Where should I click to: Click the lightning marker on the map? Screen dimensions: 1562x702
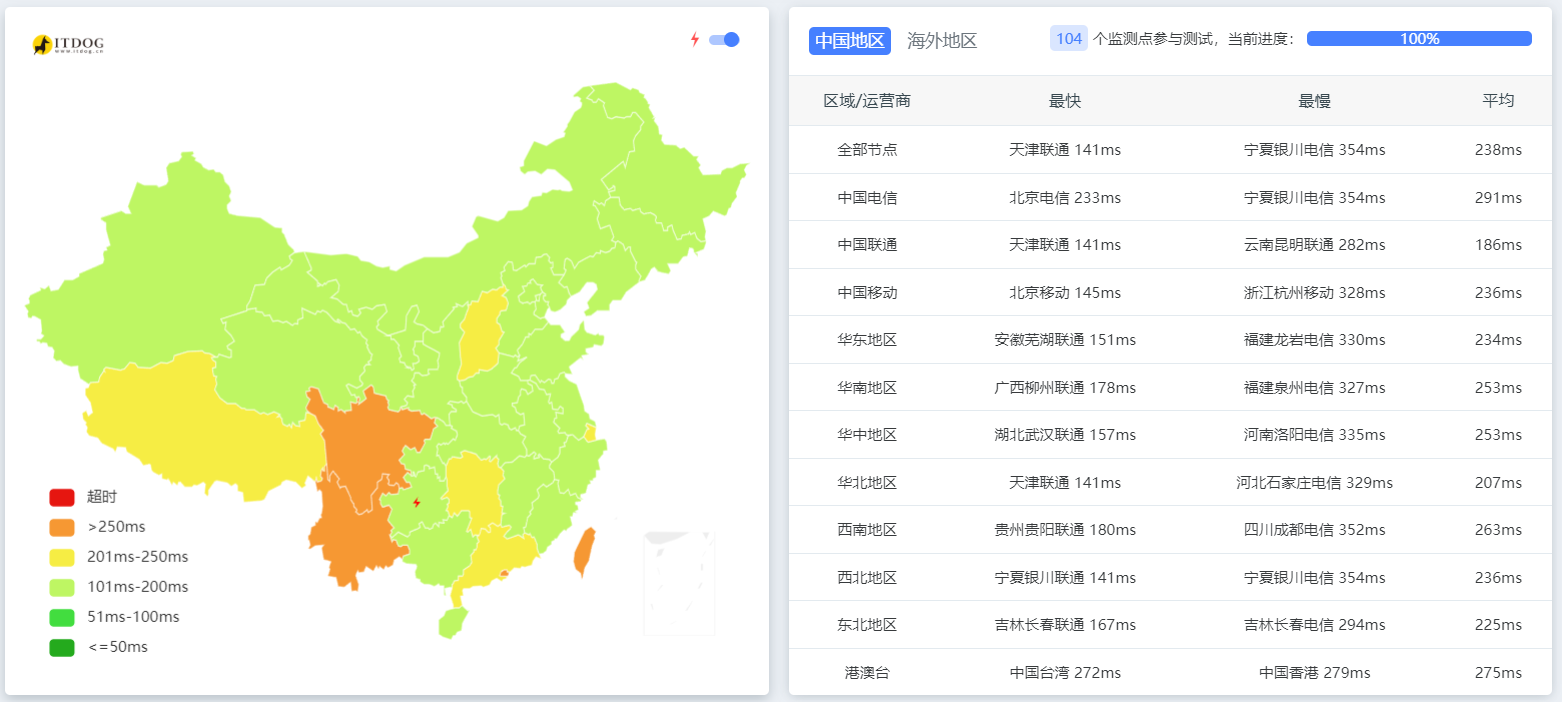click(x=417, y=502)
